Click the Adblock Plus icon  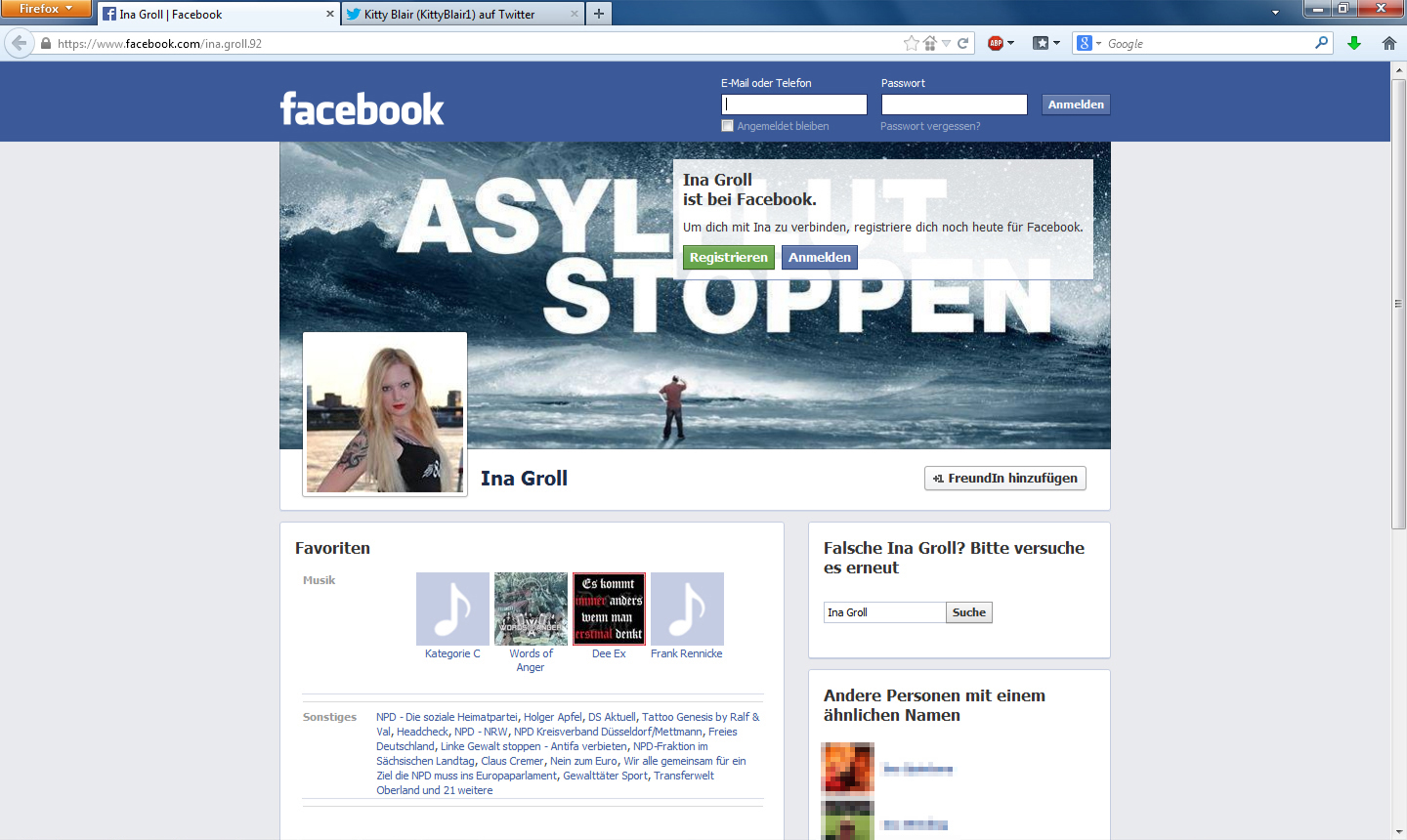(996, 43)
